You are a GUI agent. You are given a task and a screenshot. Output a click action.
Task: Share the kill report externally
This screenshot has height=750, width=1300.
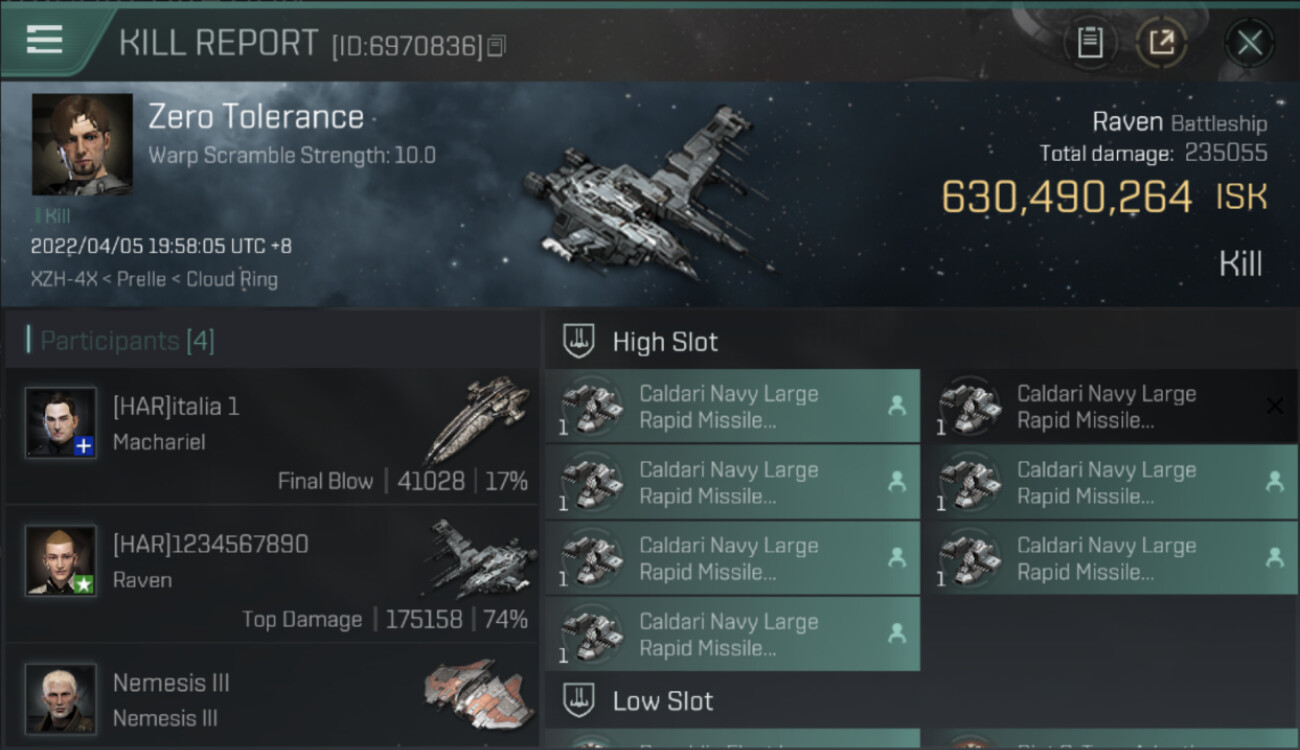tap(1161, 42)
